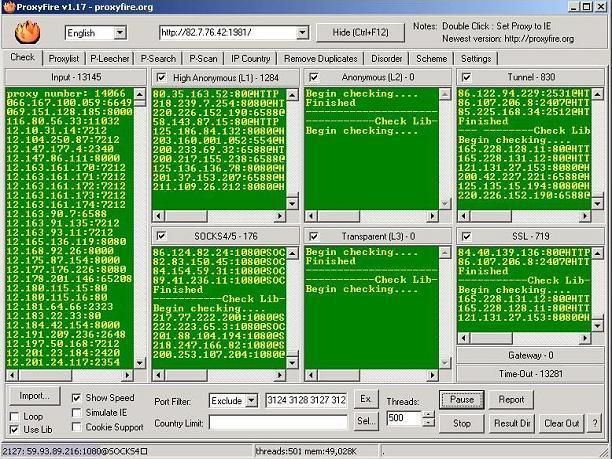
Task: Click SSL list scroll-down arrow
Action: click(x=598, y=325)
